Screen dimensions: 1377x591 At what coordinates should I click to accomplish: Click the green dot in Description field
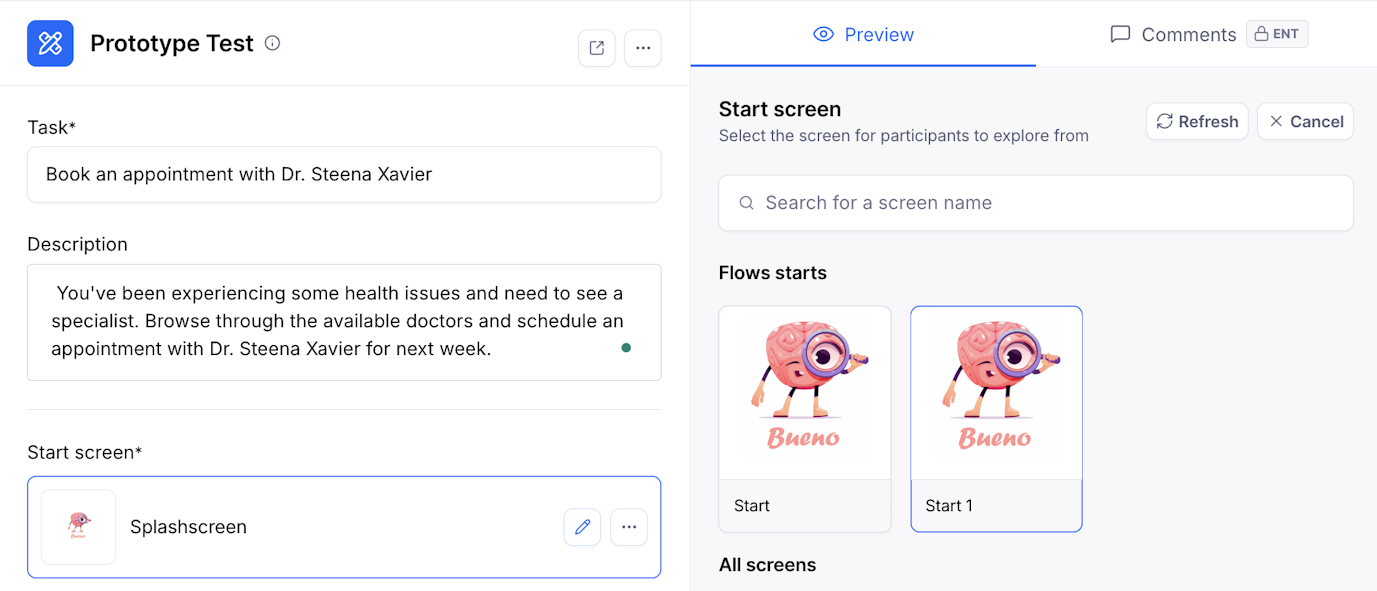click(x=626, y=348)
